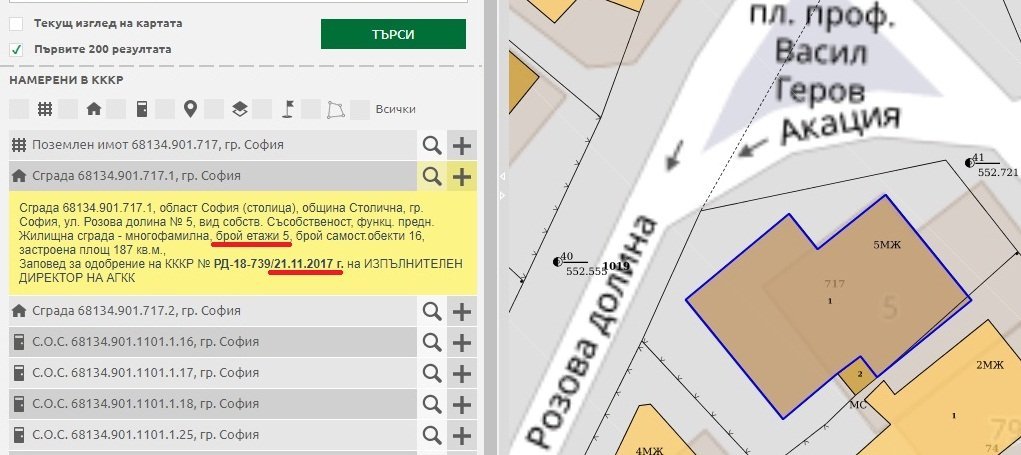Click the polygon boundary filter icon
The width and height of the screenshot is (1021, 455).
point(337,109)
